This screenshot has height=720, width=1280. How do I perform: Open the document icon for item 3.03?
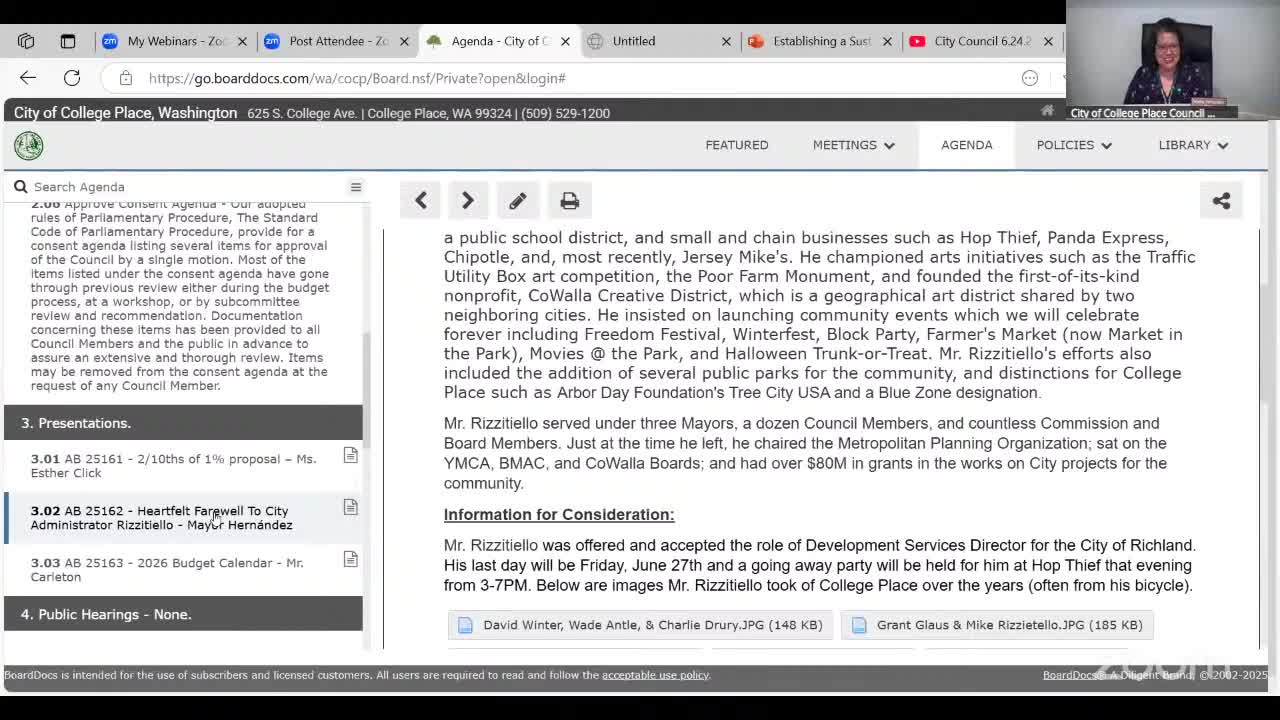pyautogui.click(x=350, y=559)
